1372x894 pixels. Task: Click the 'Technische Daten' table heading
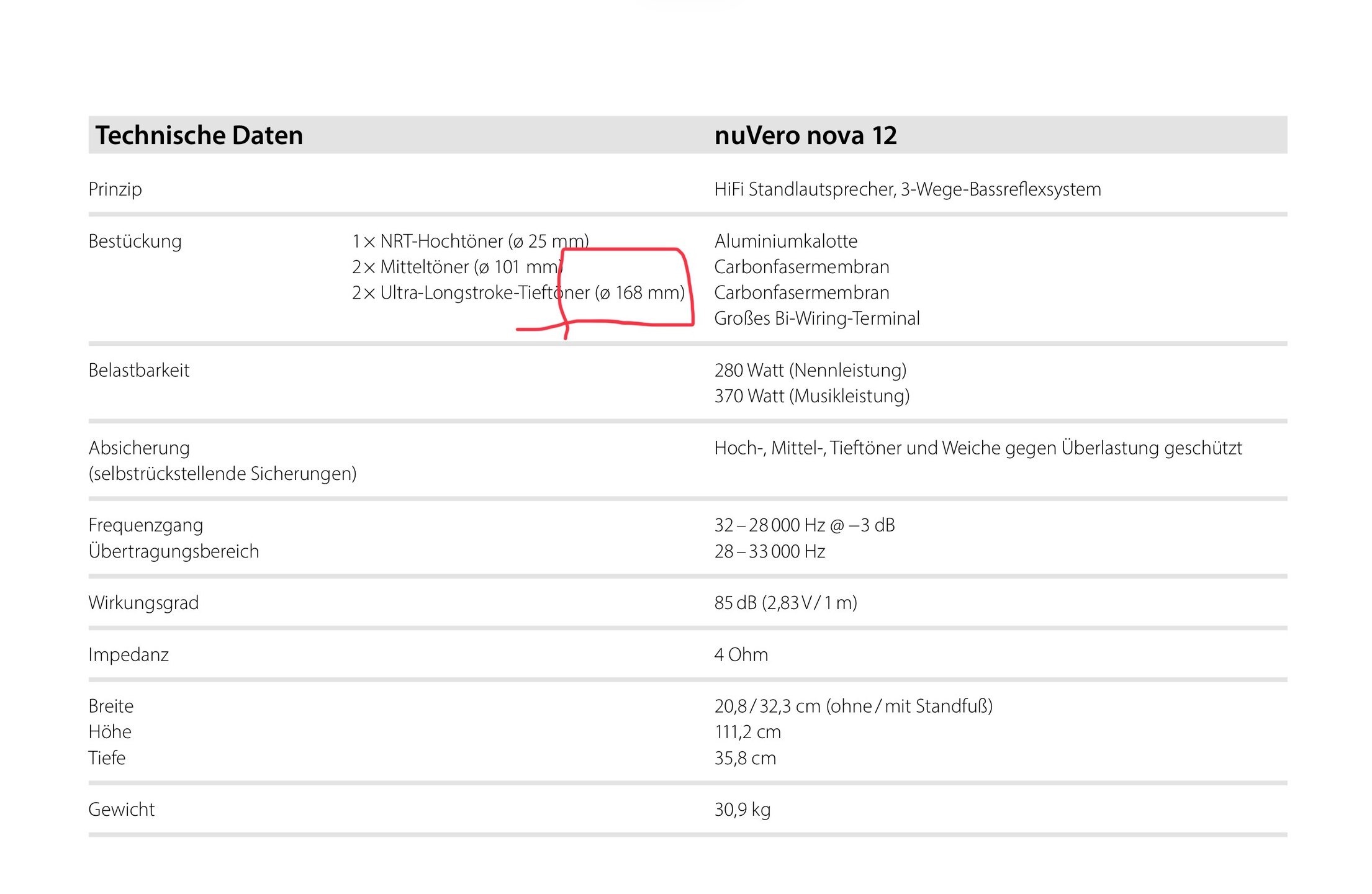click(x=199, y=135)
